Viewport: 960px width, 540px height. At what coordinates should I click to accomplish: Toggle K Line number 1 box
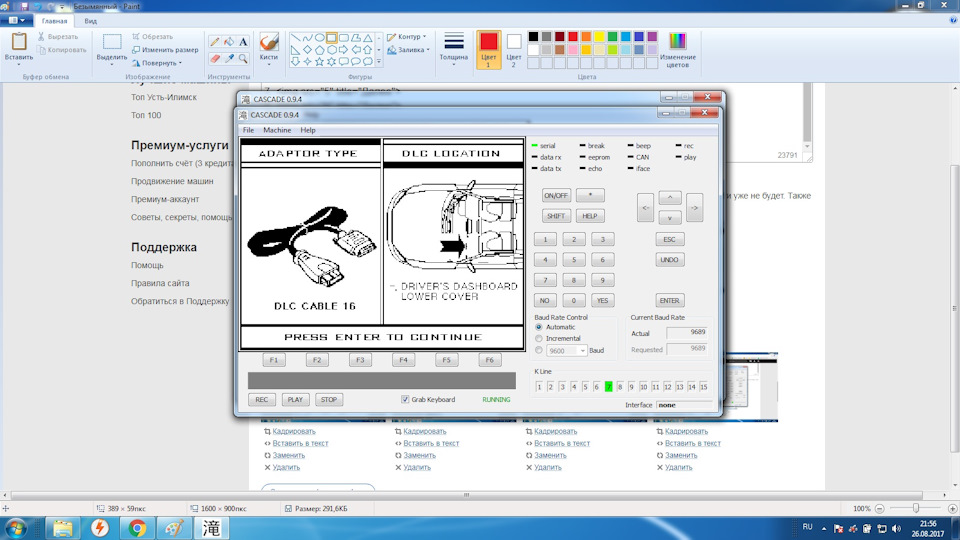pos(539,386)
